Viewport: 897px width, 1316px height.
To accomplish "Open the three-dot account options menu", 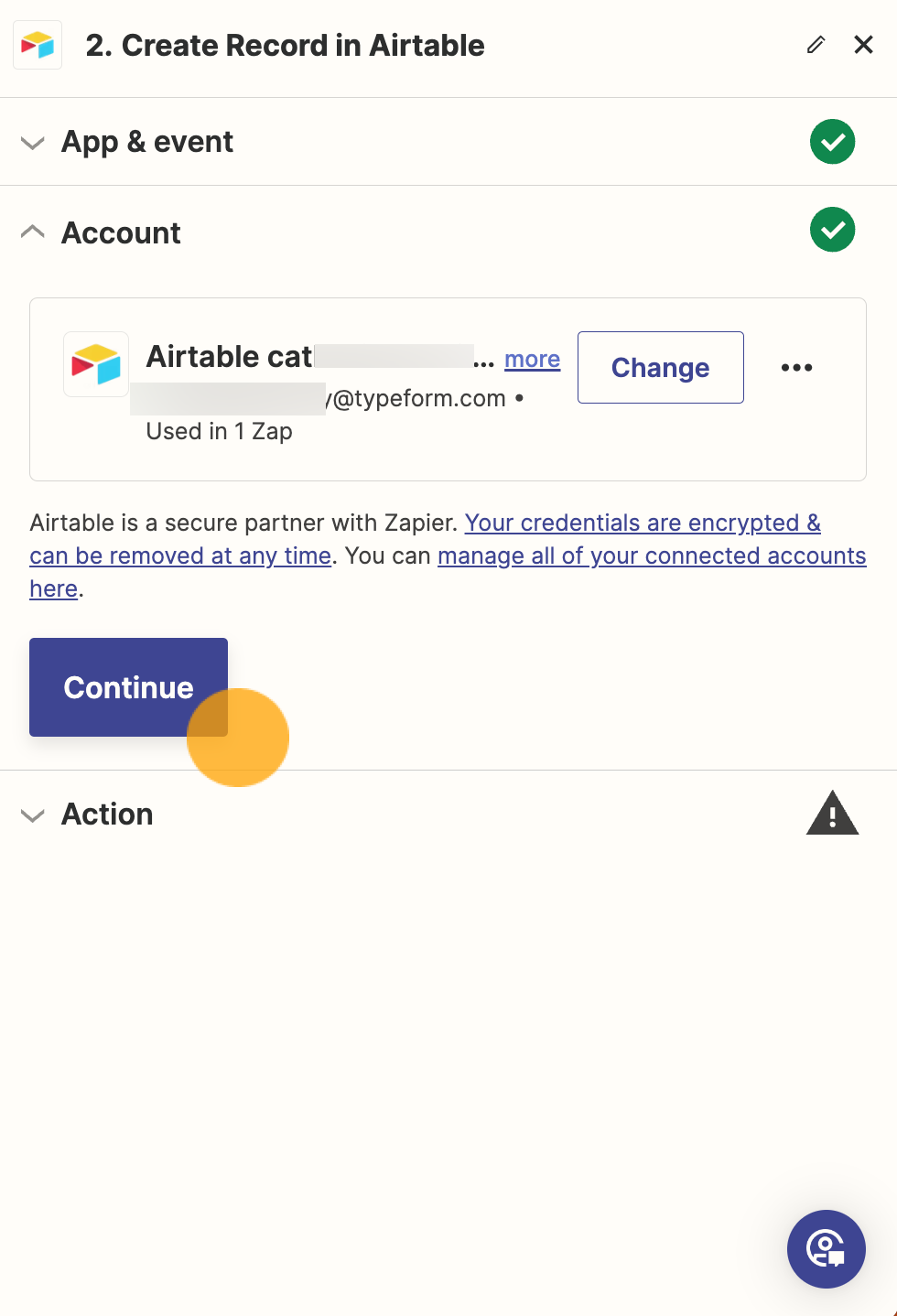I will point(796,367).
